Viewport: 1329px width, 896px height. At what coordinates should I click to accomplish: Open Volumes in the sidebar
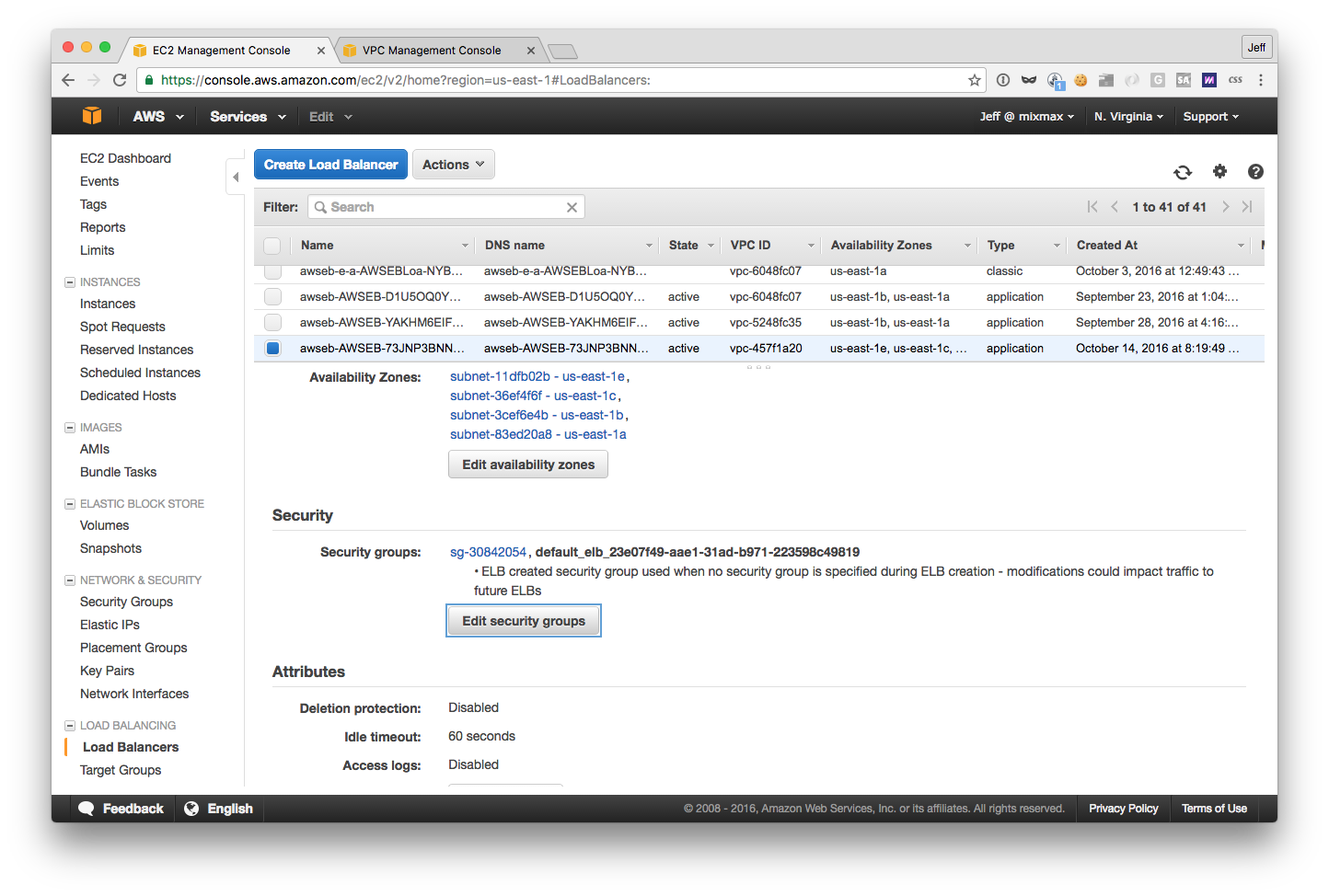point(104,525)
